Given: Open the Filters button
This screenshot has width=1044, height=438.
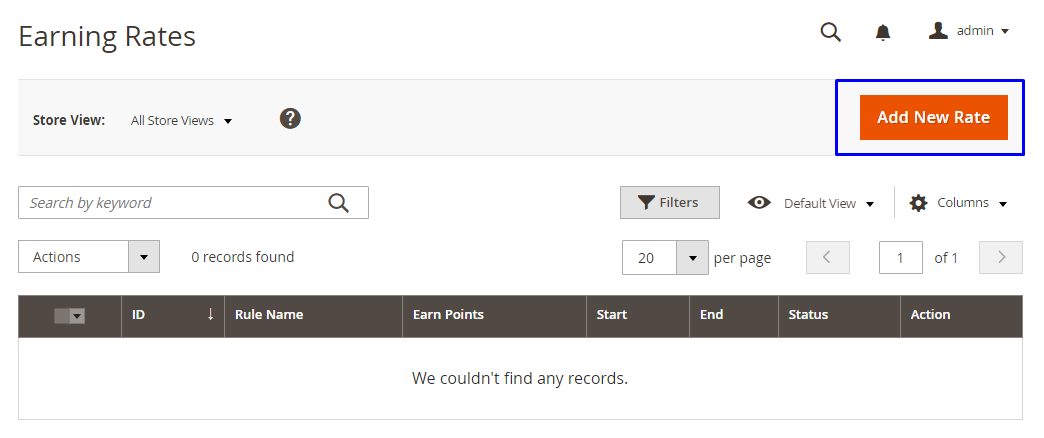Looking at the screenshot, I should click(669, 202).
